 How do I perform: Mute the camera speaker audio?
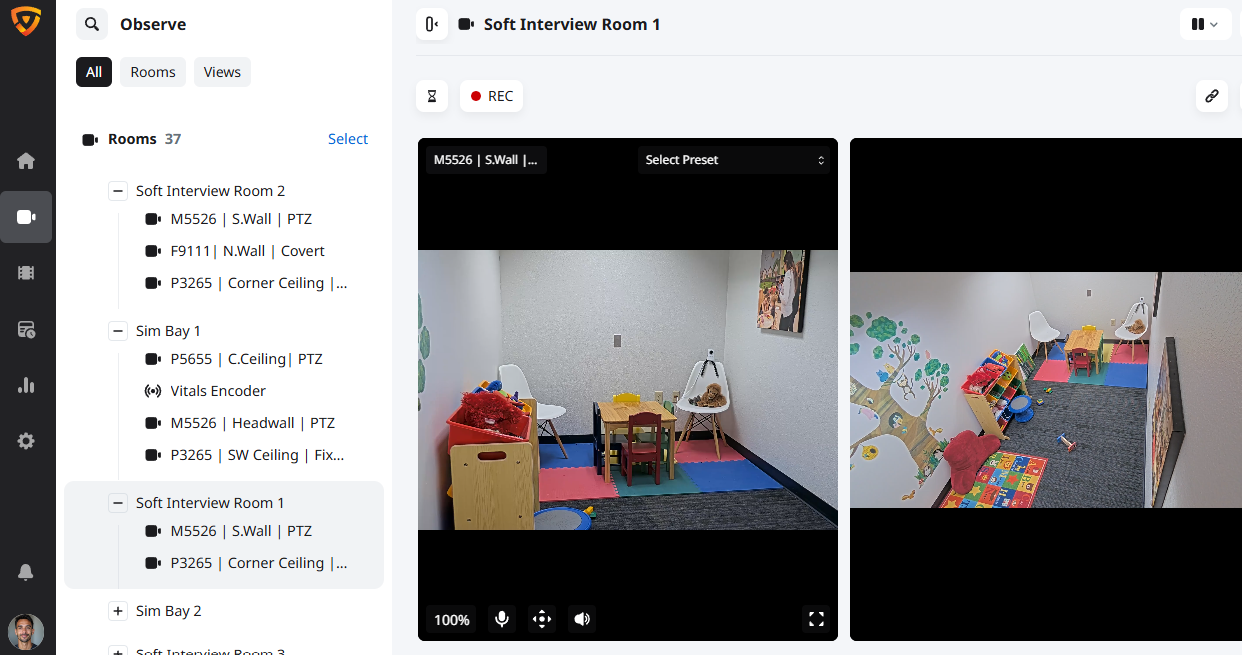click(x=582, y=619)
